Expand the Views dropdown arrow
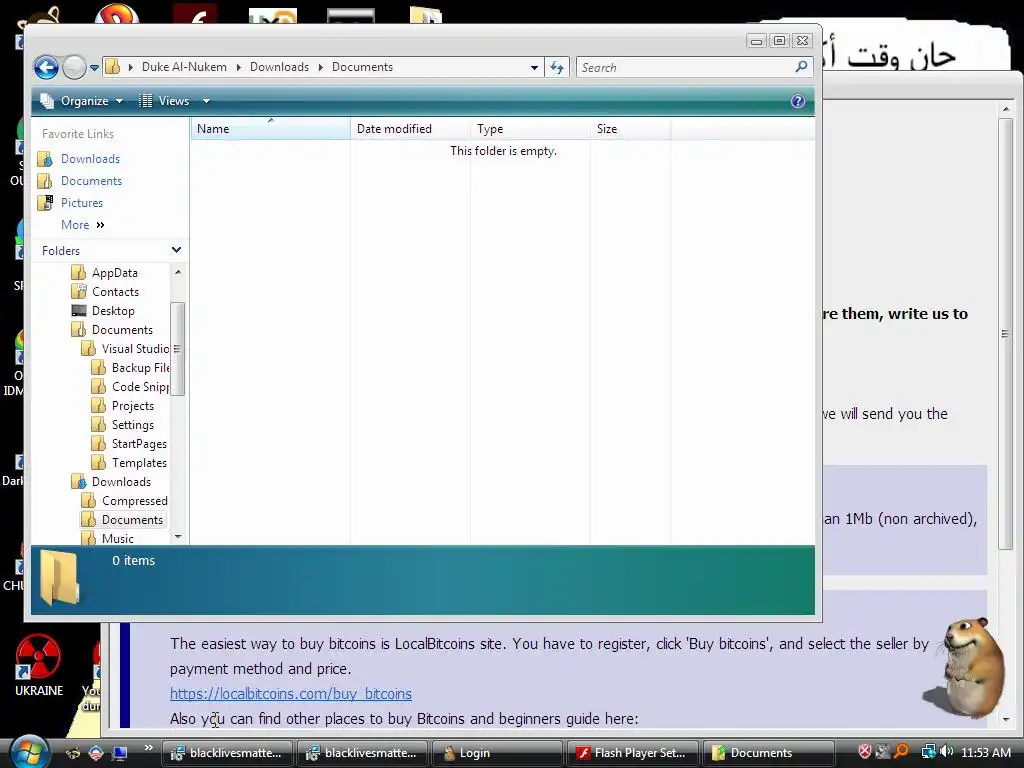 coord(206,101)
